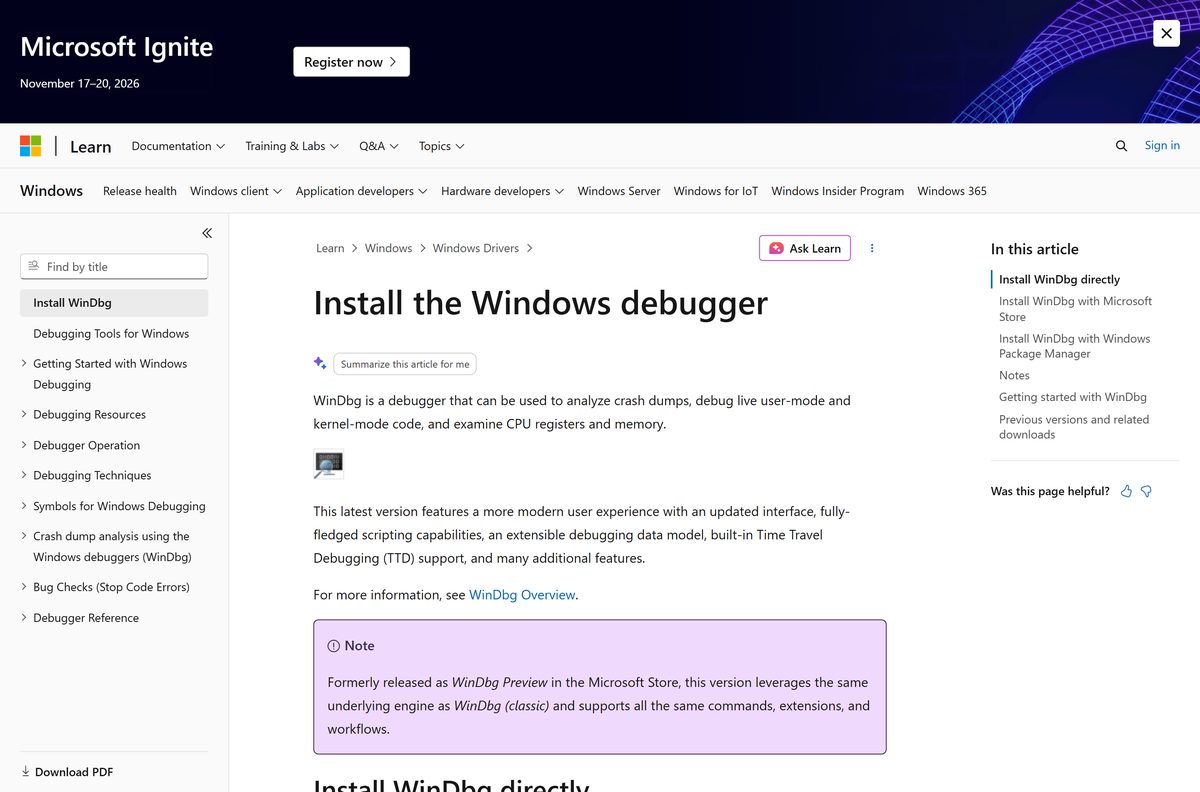
Task: Click thumbs down page helpful icon
Action: (1147, 491)
